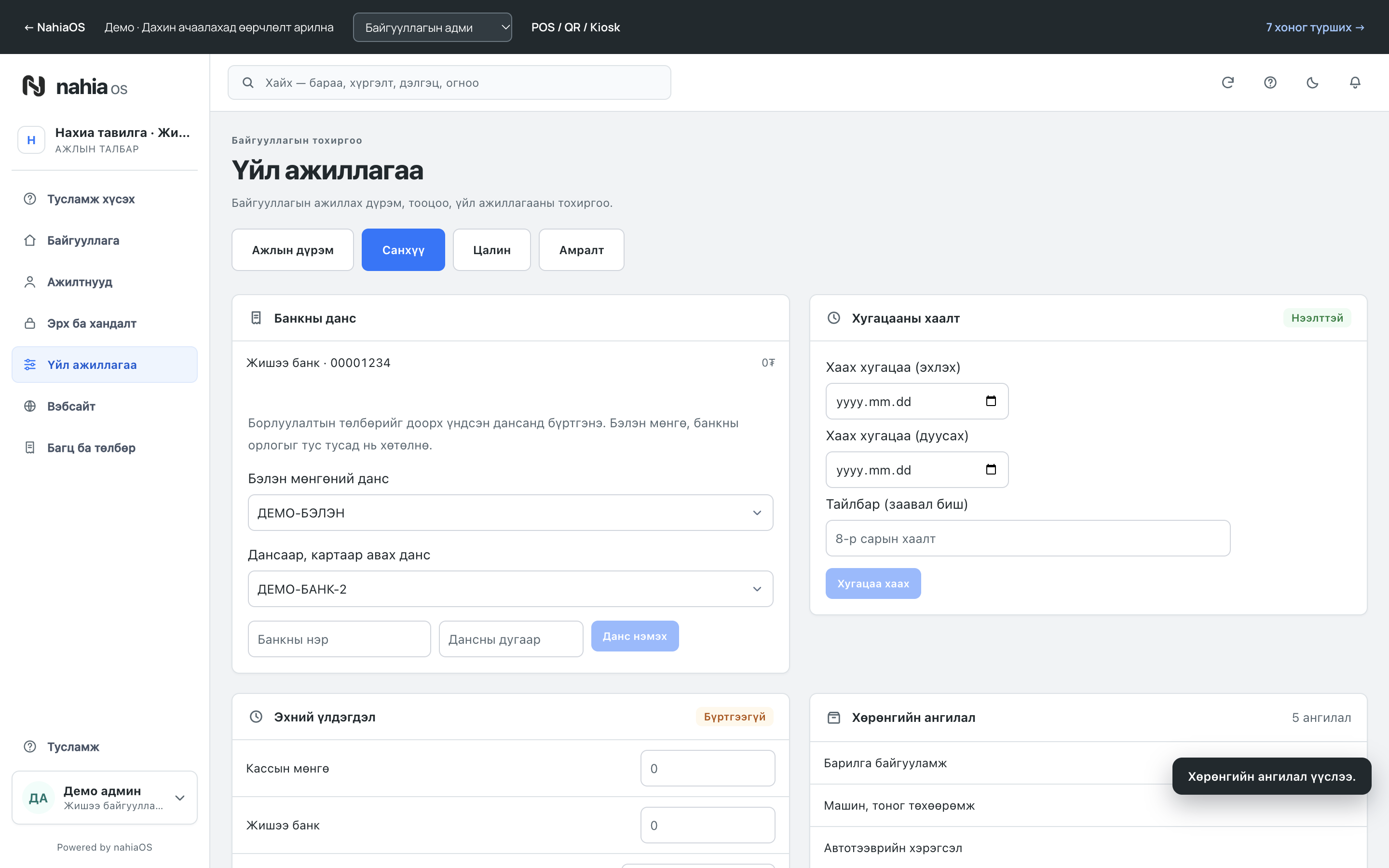Click the nahia OS logo in the sidebar
The image size is (1389, 868).
tap(75, 87)
